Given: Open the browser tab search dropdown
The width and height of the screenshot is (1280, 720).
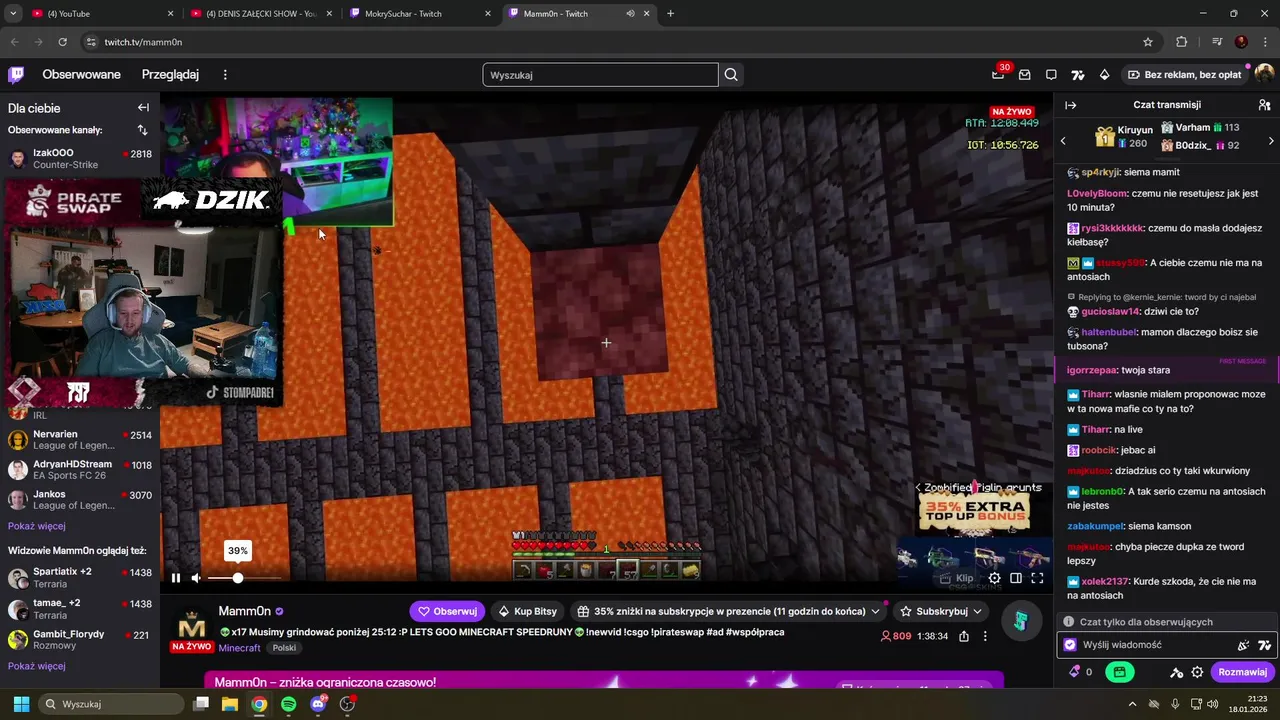Looking at the screenshot, I should [13, 14].
